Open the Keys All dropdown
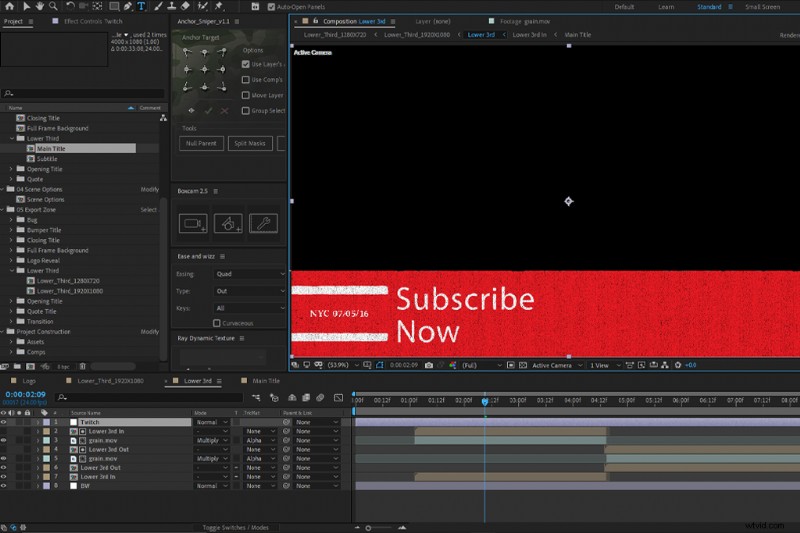 [x=249, y=308]
